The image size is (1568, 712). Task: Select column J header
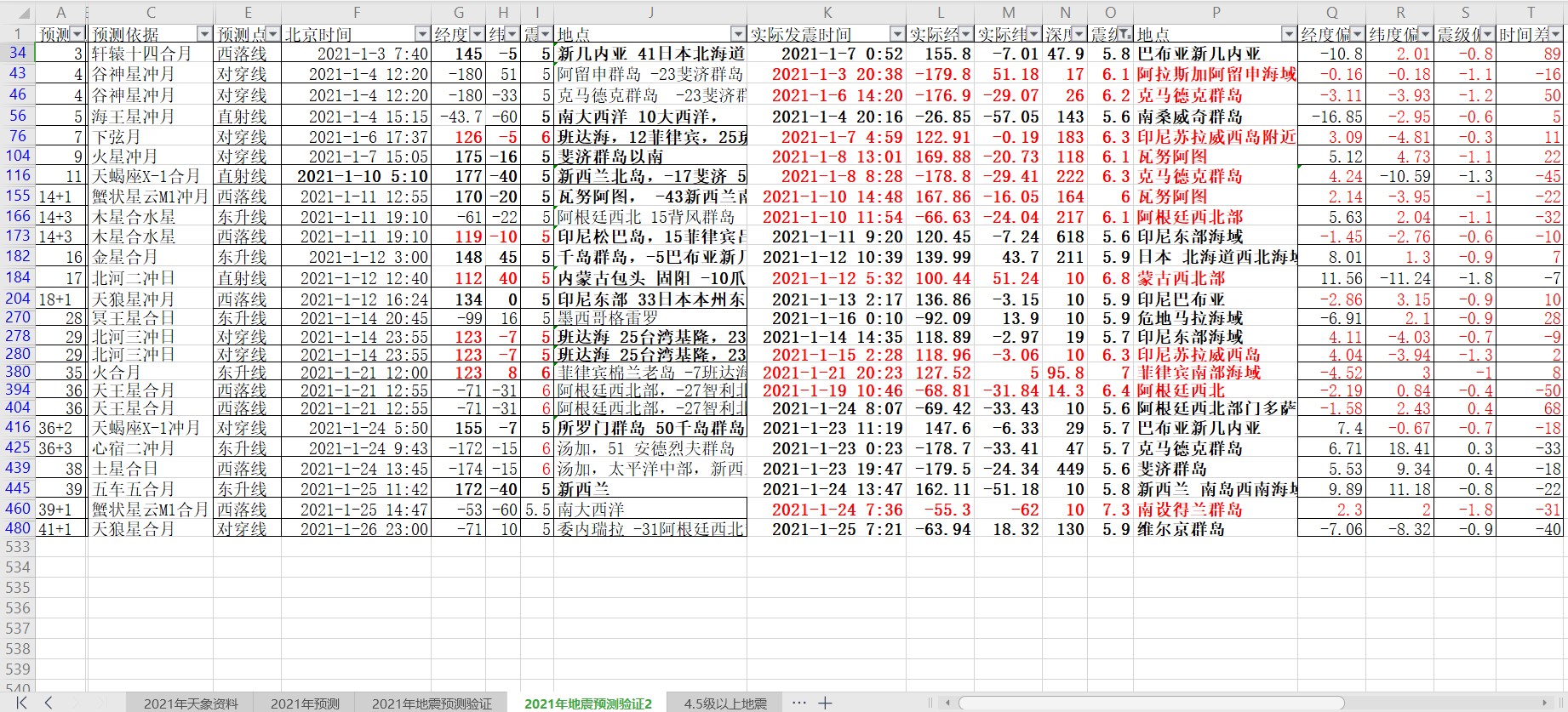click(x=650, y=13)
